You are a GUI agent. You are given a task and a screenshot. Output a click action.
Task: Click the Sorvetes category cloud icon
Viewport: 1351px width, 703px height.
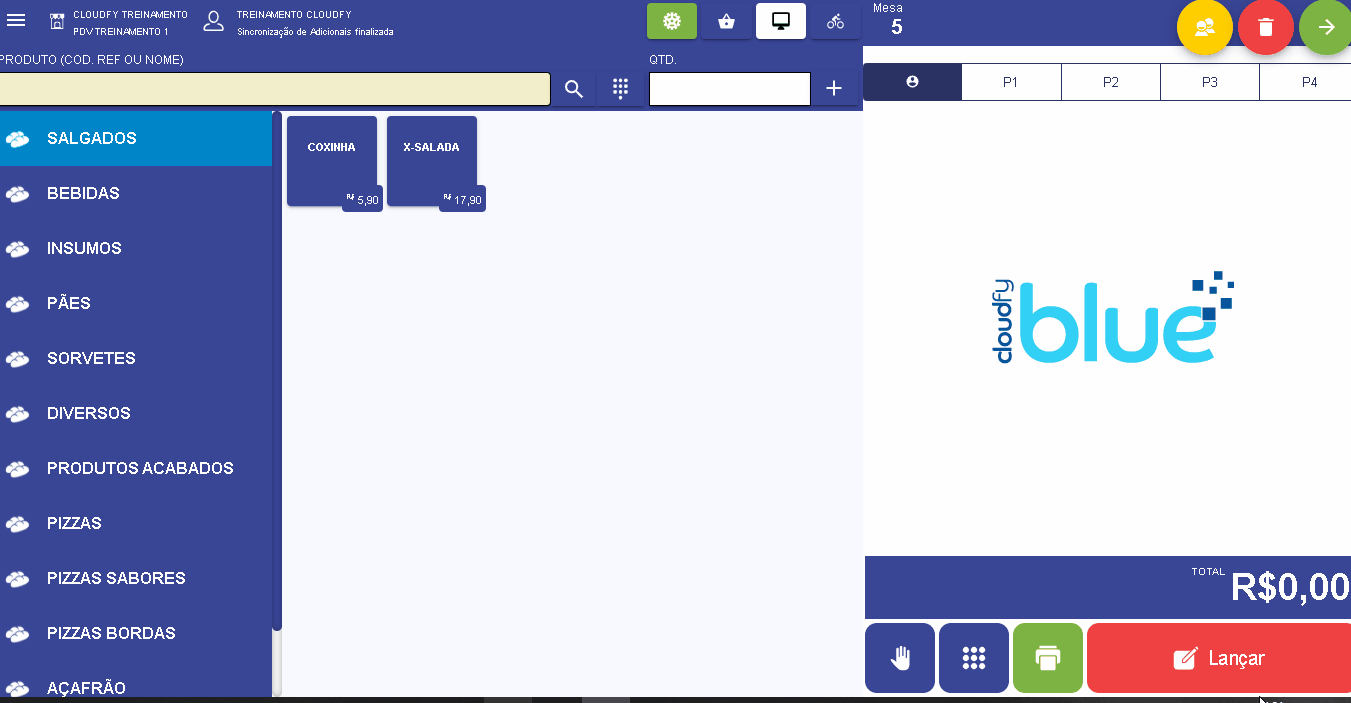pyautogui.click(x=17, y=359)
